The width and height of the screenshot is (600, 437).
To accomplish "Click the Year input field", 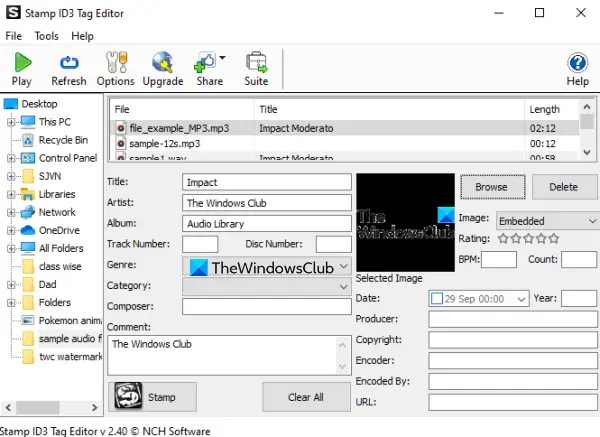I will point(579,298).
